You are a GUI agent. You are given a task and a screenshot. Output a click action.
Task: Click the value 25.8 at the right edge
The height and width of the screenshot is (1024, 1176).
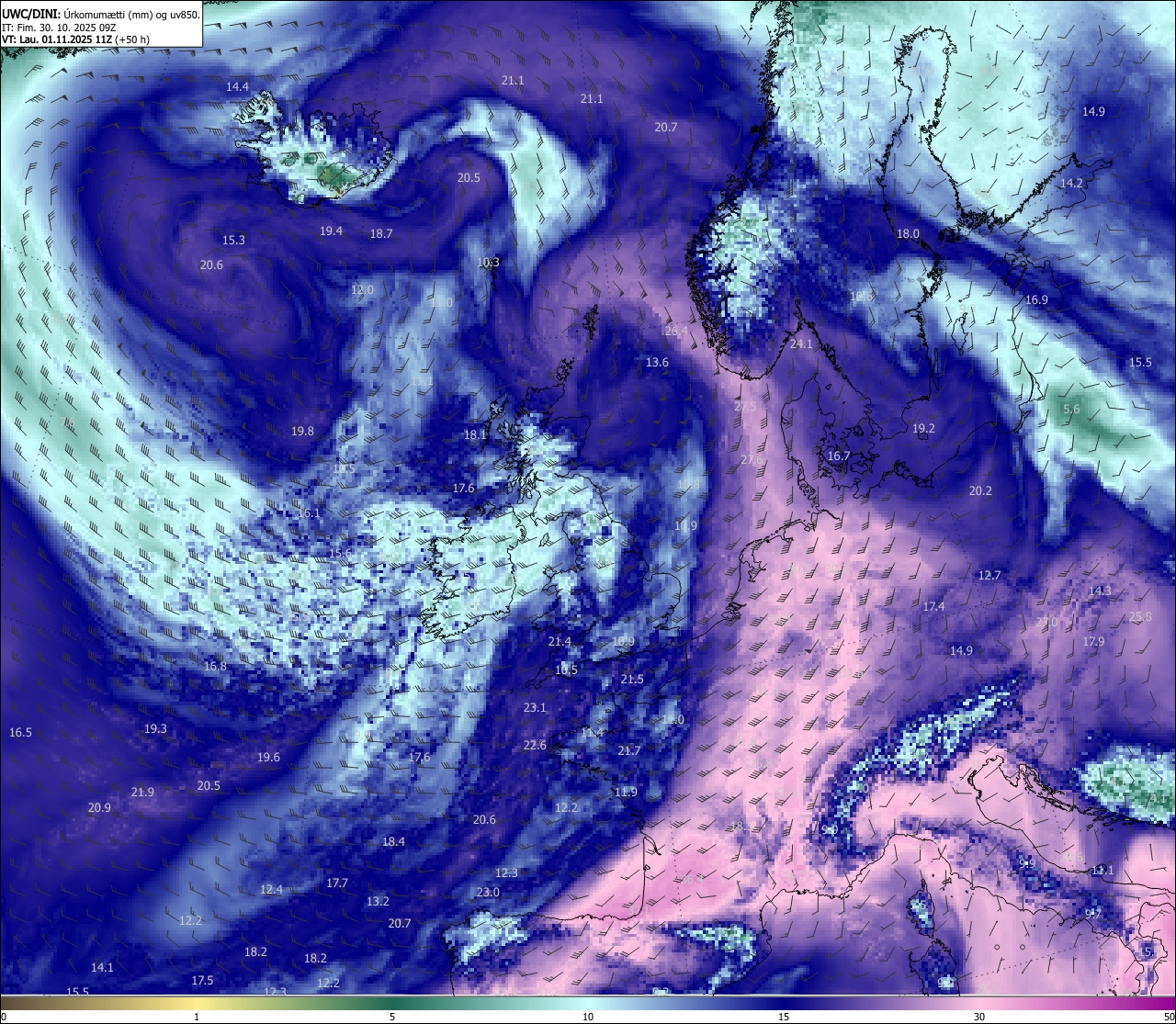pos(1140,616)
